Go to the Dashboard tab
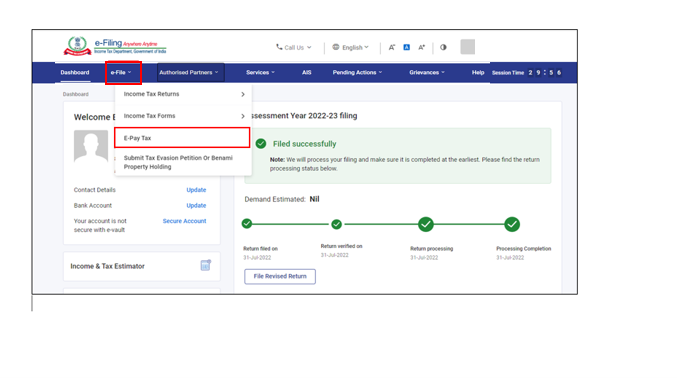Image resolution: width=677 pixels, height=378 pixels. [x=75, y=73]
